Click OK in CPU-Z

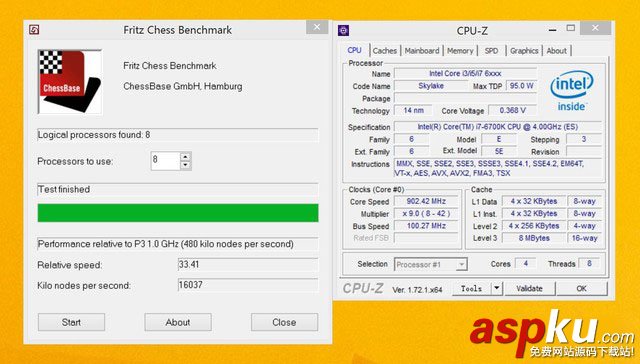click(582, 289)
